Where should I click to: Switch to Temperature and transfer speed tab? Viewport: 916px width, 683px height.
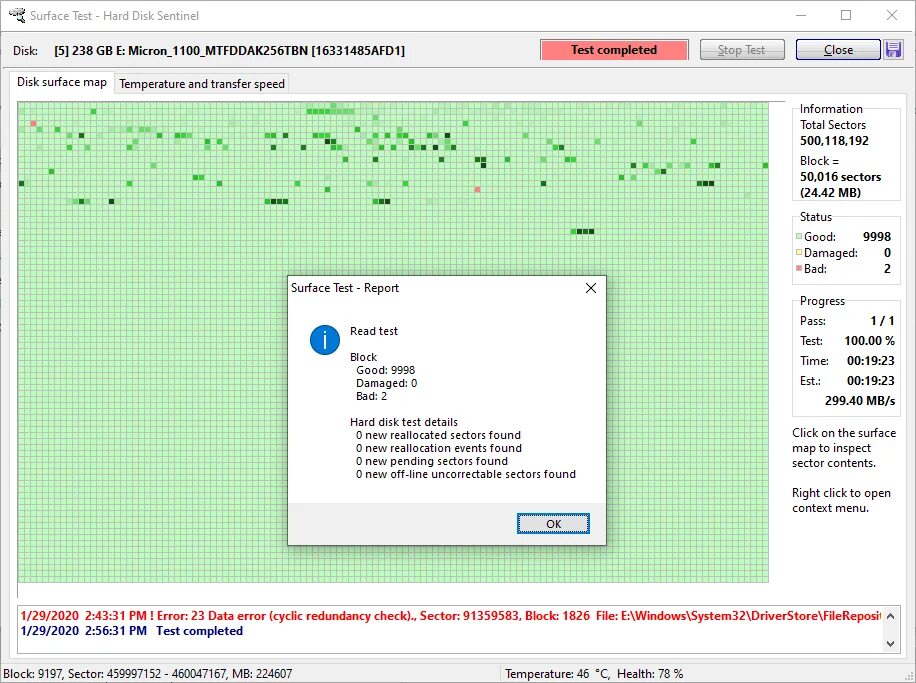(202, 84)
